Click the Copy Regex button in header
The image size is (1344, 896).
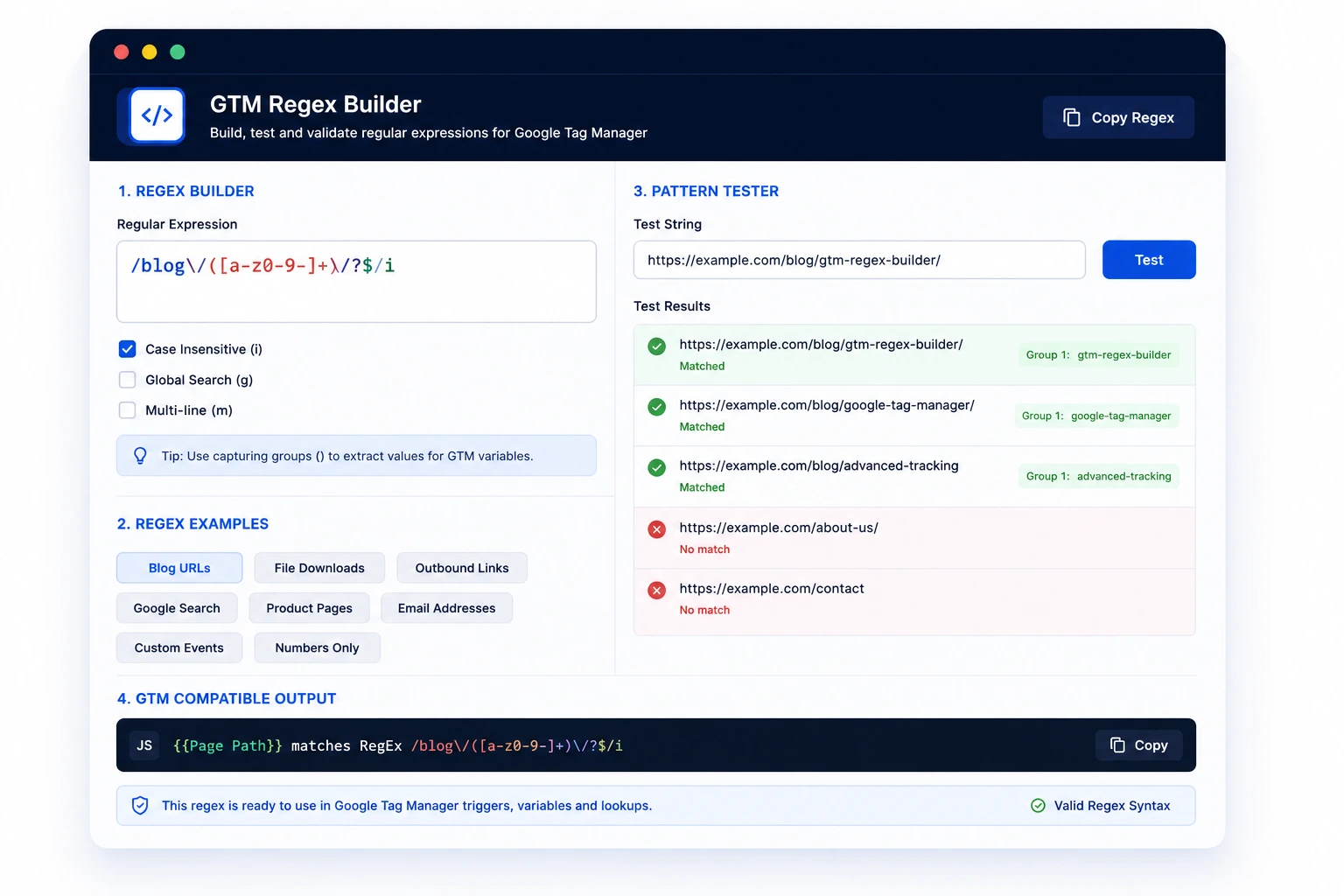1118,117
